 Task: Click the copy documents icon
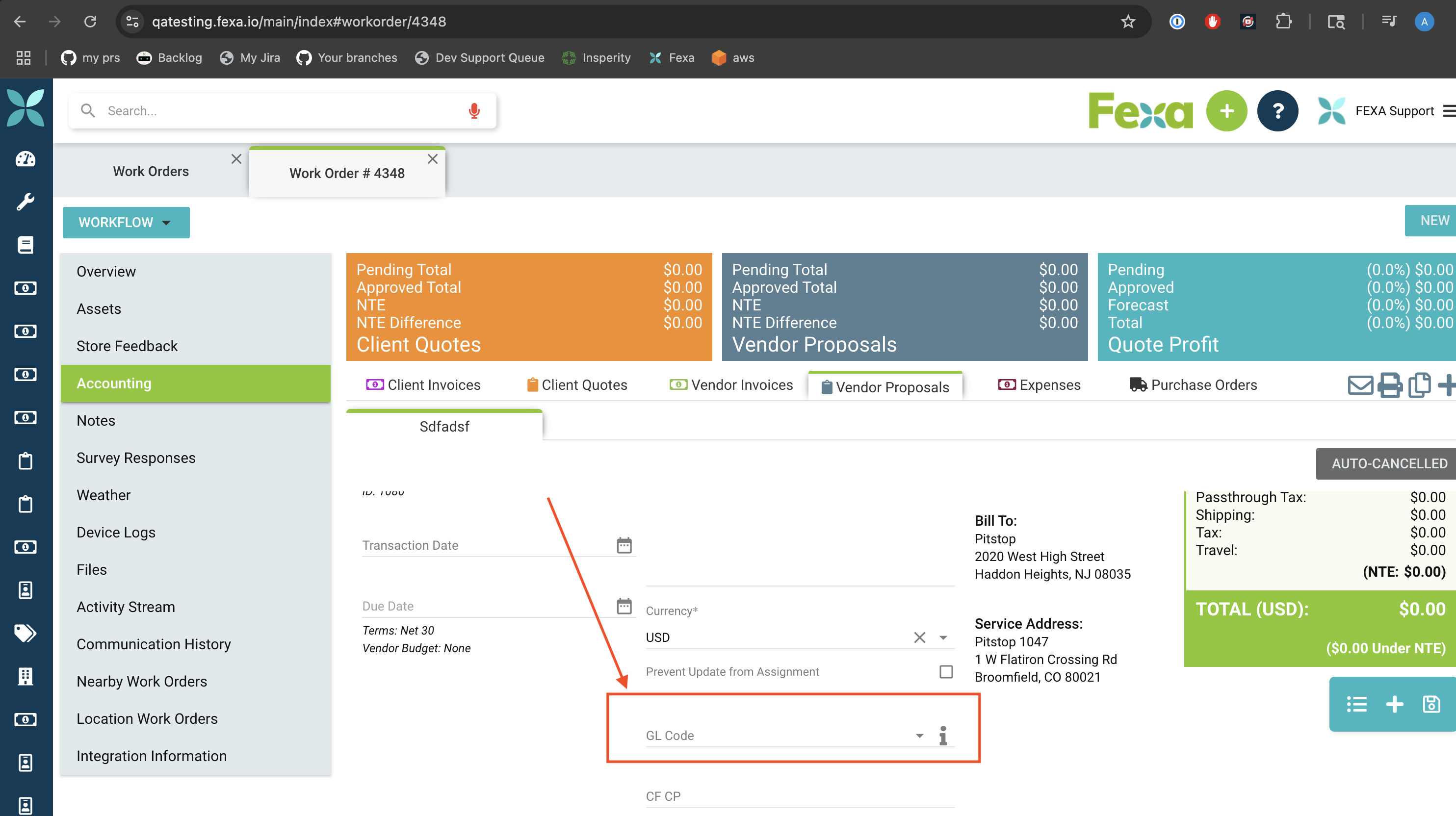coord(1419,385)
